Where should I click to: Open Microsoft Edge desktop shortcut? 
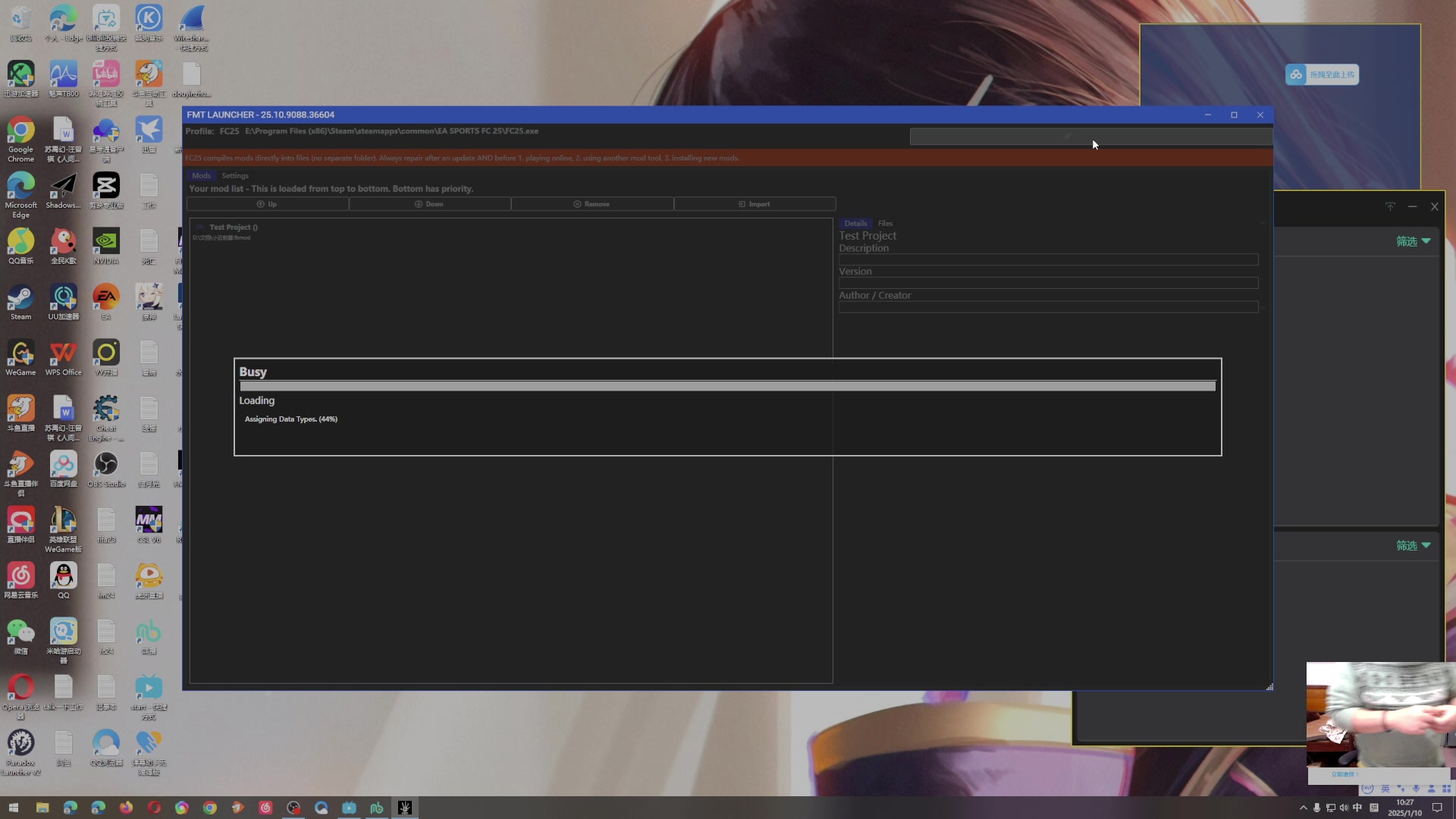point(20,195)
